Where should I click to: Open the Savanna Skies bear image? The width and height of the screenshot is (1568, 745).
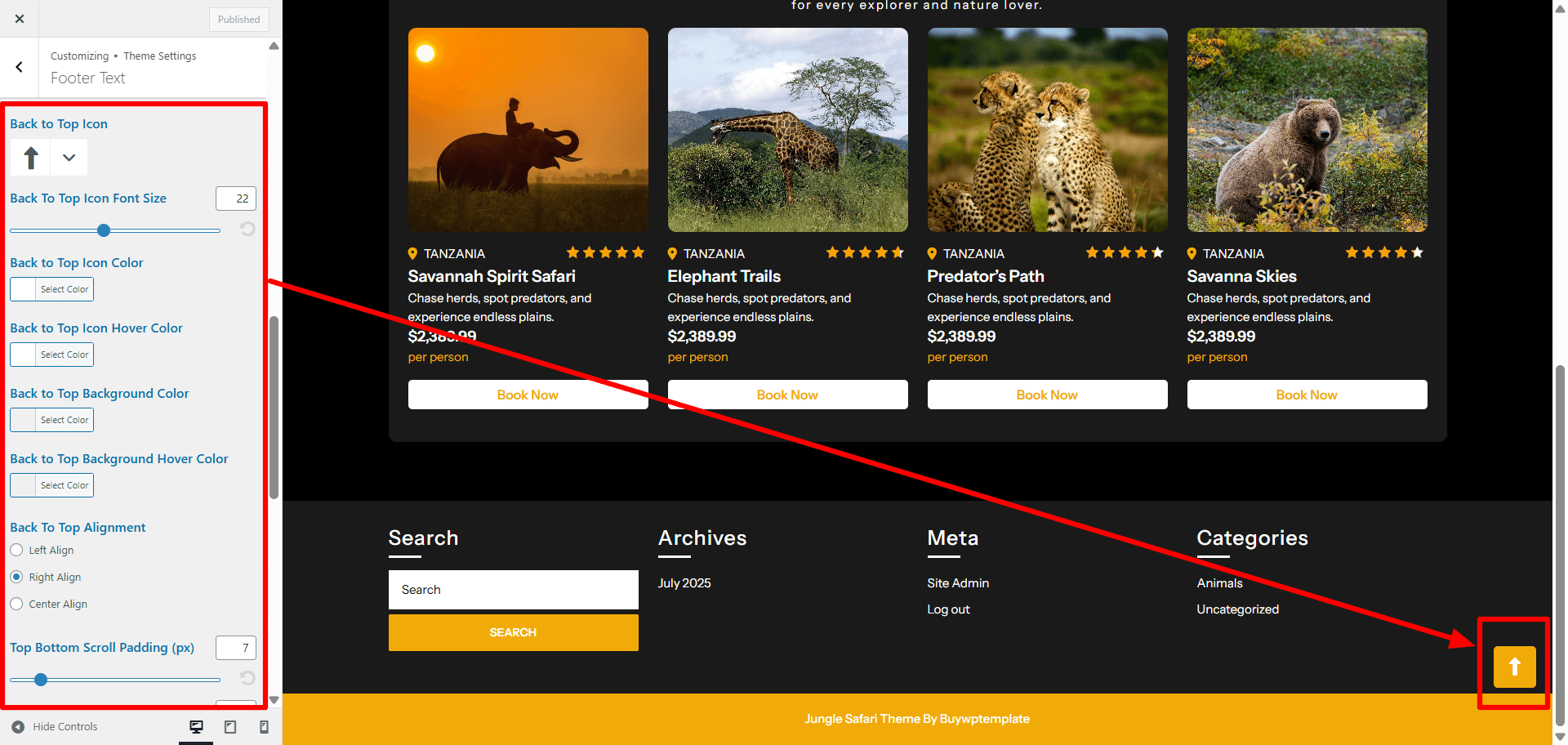[1307, 130]
